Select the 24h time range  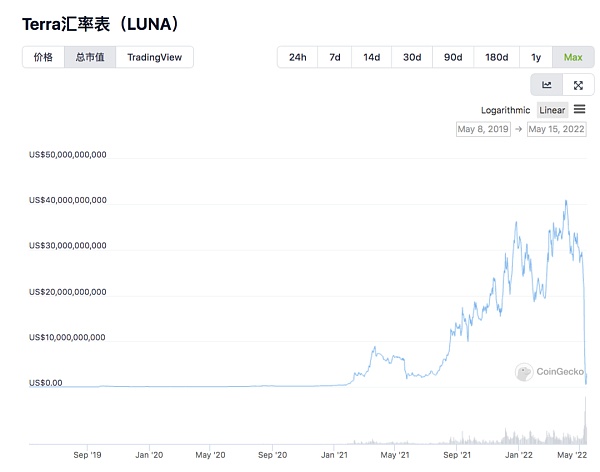(297, 57)
